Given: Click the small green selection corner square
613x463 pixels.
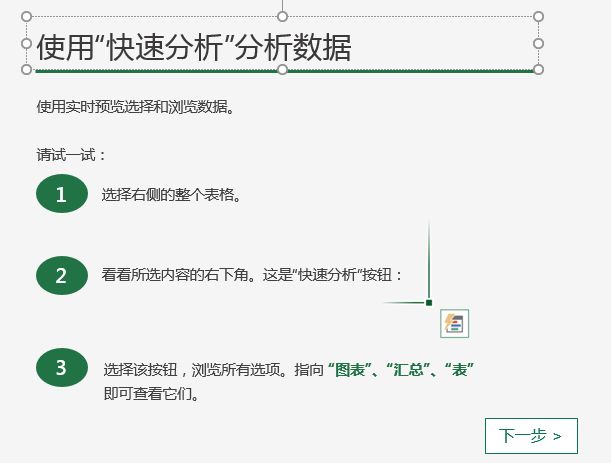Looking at the screenshot, I should (429, 302).
